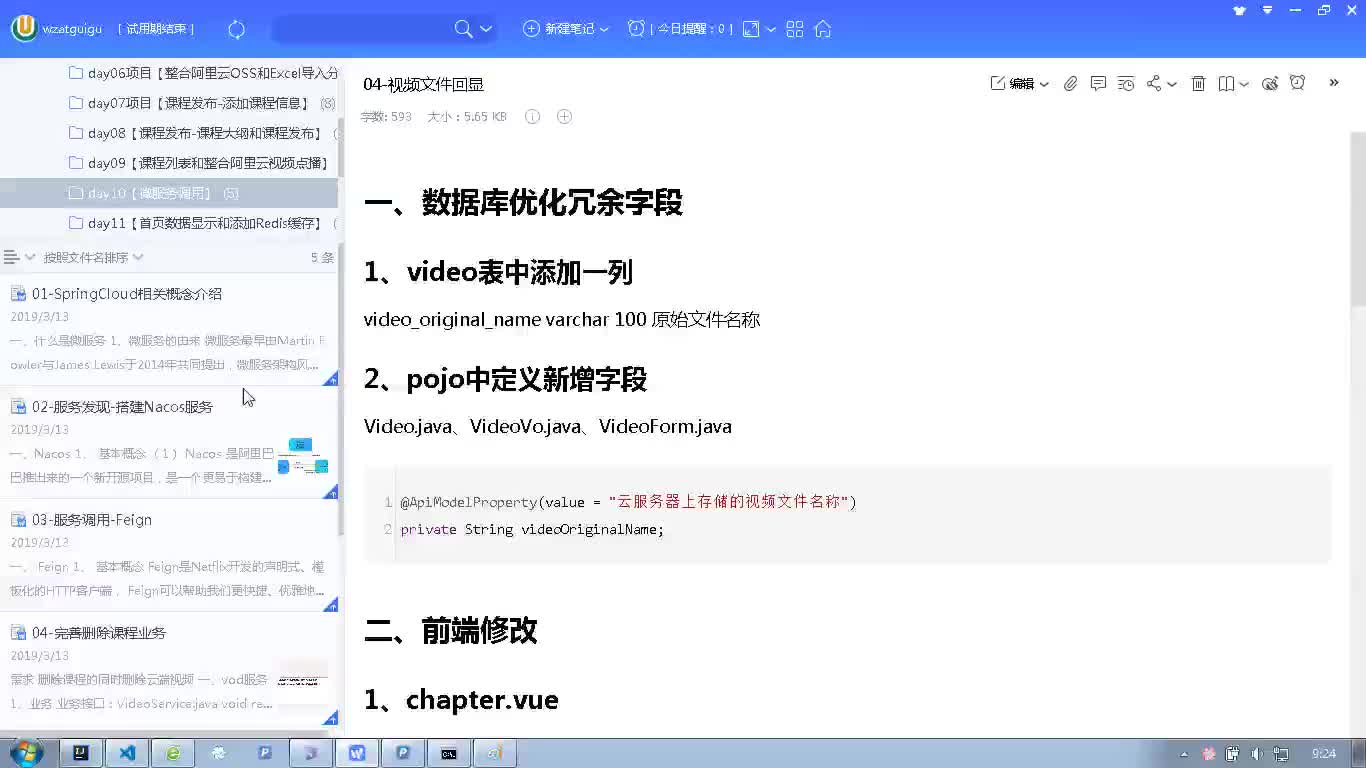This screenshot has height=768, width=1366.
Task: Click the reading mode book icon
Action: 1226,84
